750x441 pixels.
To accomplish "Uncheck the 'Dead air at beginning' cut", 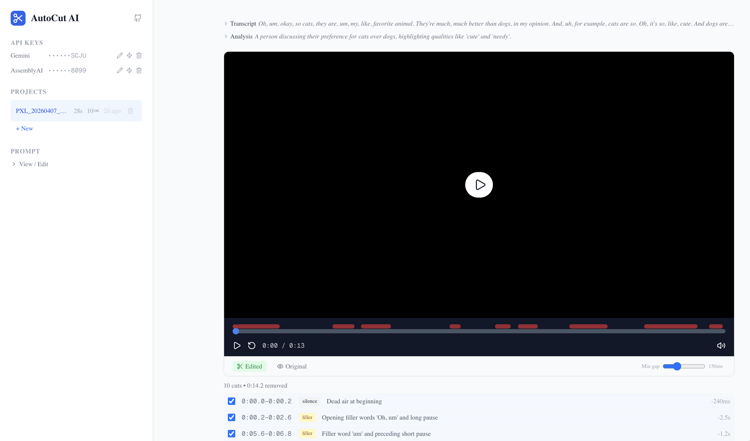I will (232, 401).
